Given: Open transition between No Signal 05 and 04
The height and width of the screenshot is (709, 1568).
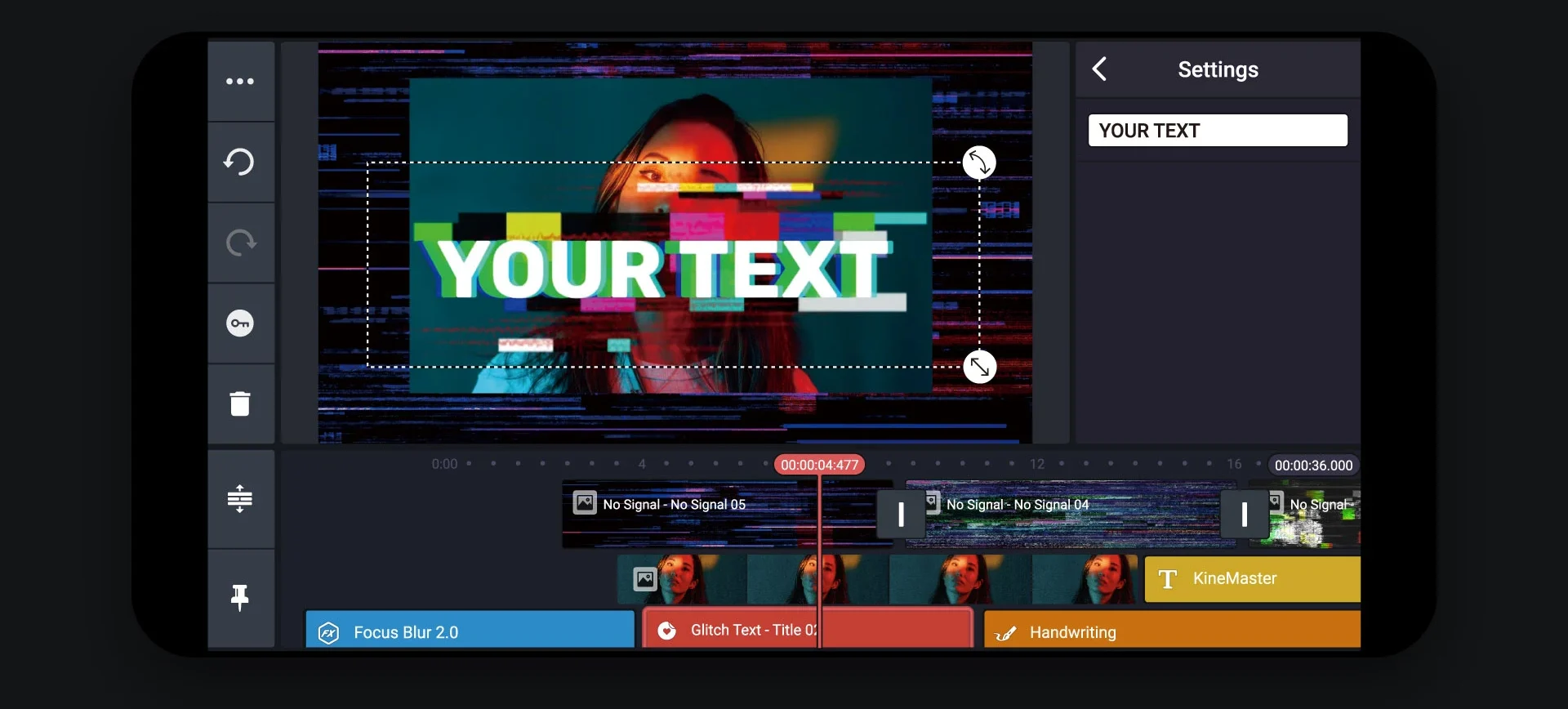Looking at the screenshot, I should click(x=901, y=515).
